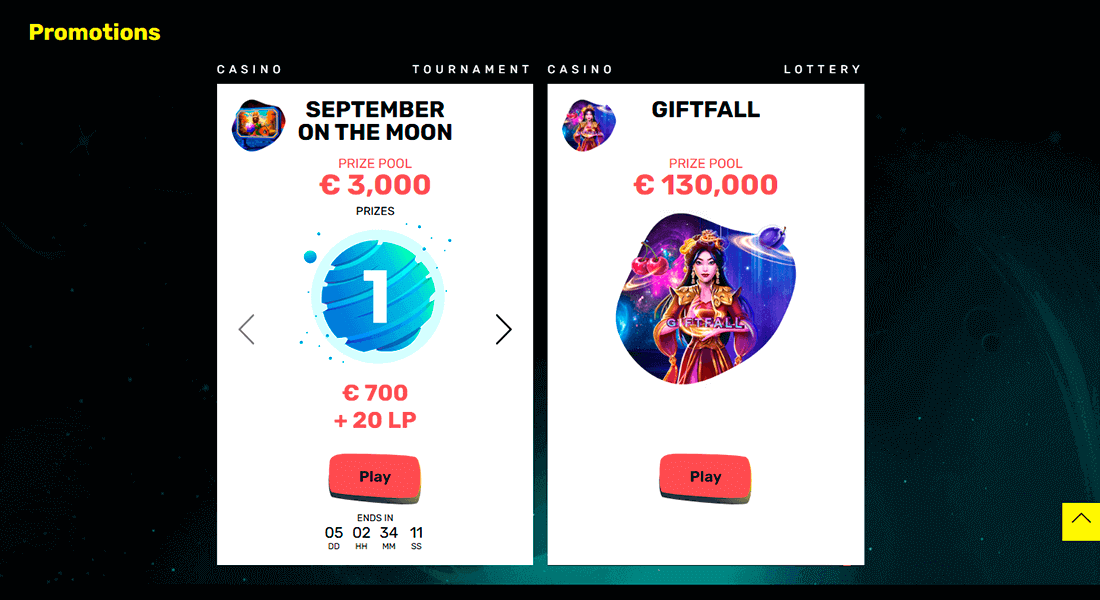This screenshot has width=1100, height=600.
Task: Click the previous prize left arrow
Action: point(246,329)
